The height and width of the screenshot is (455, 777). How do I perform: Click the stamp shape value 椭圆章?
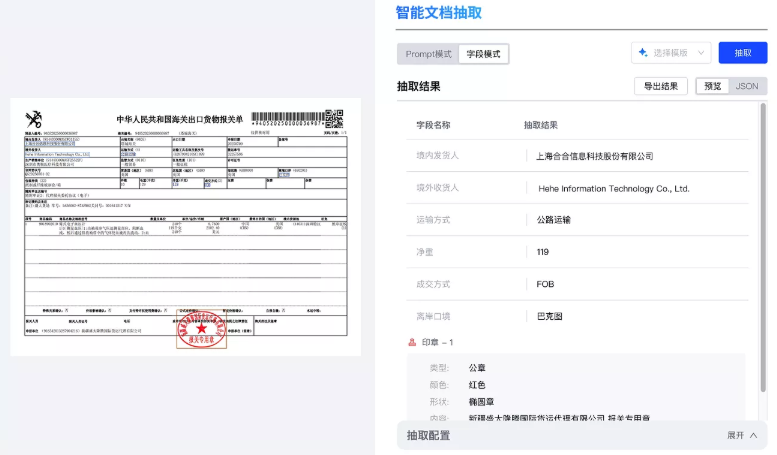click(481, 401)
